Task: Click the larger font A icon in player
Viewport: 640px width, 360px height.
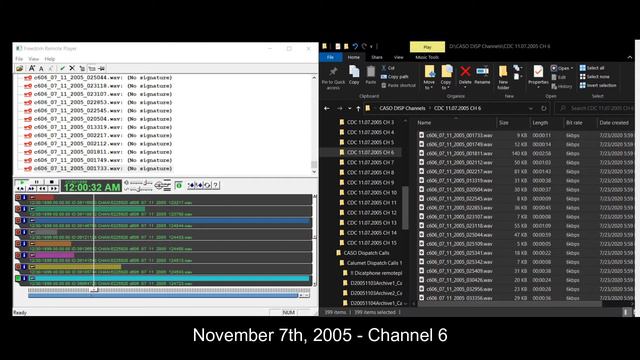Action: pyautogui.click(x=31, y=68)
